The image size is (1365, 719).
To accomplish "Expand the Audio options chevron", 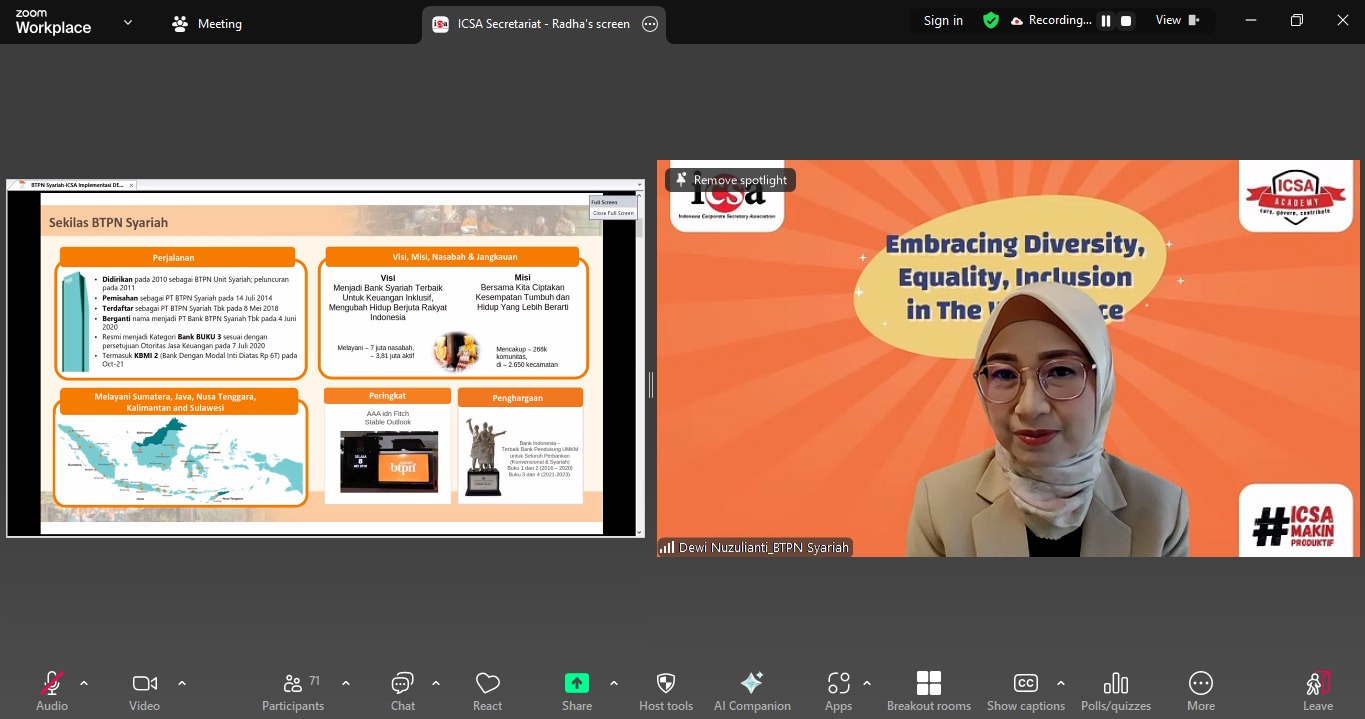I will [84, 683].
